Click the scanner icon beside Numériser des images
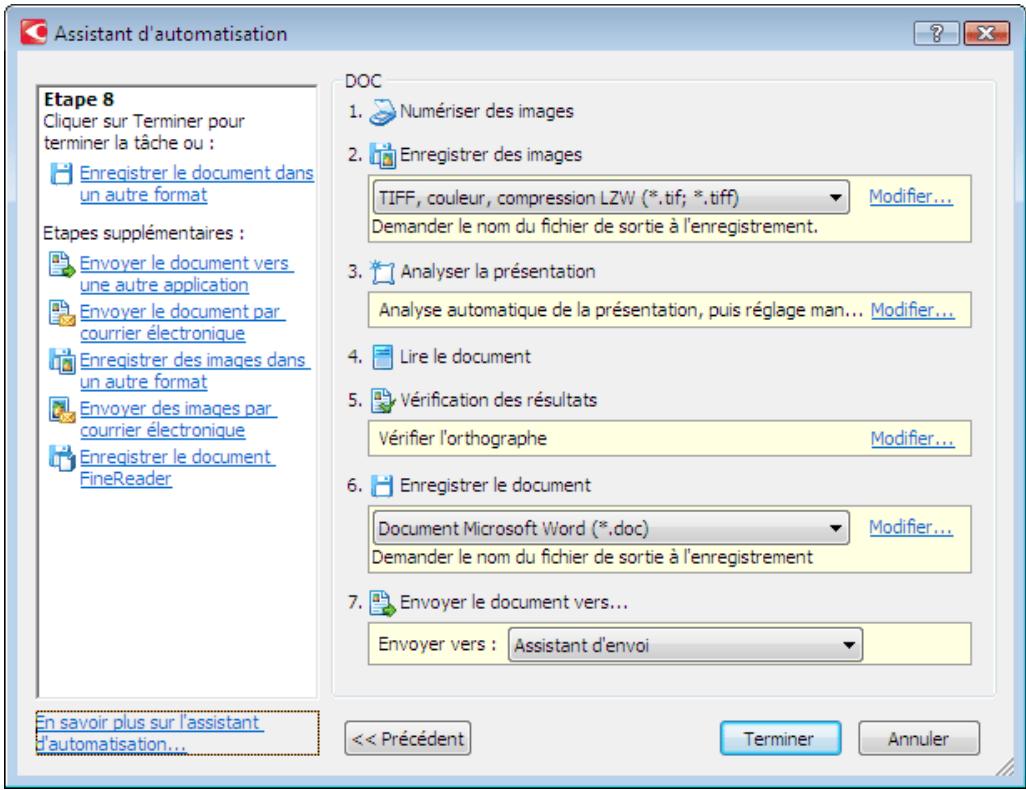1026x790 pixels. click(382, 112)
